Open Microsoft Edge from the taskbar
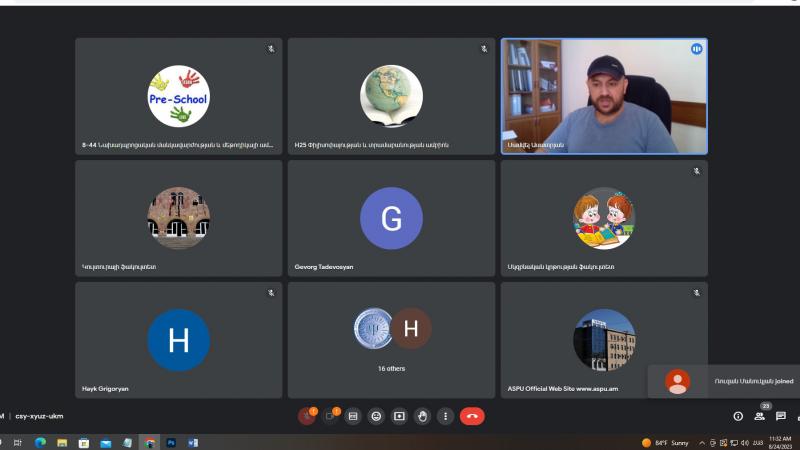This screenshot has width=800, height=450. pyautogui.click(x=40, y=442)
